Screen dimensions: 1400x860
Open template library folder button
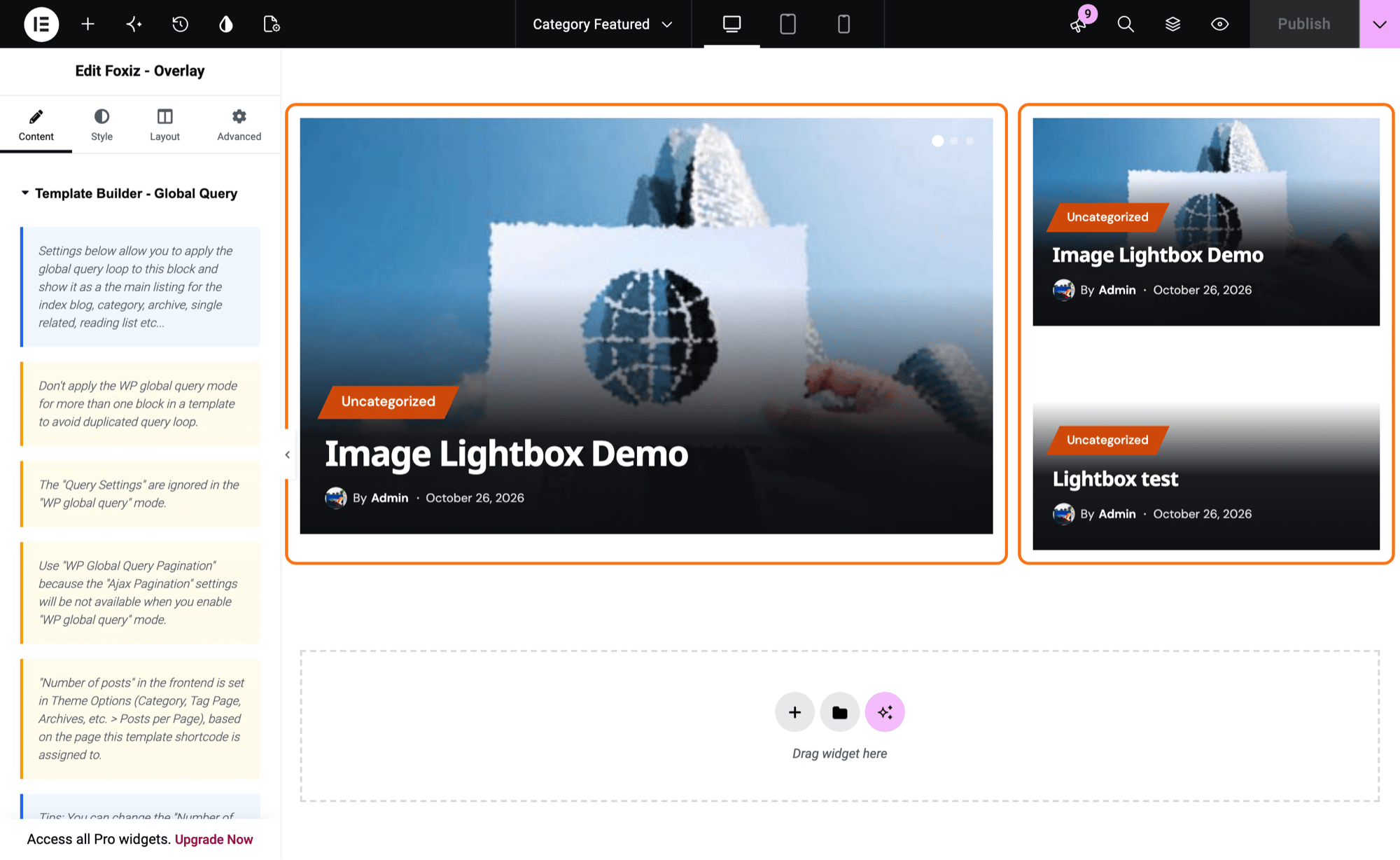(x=840, y=712)
